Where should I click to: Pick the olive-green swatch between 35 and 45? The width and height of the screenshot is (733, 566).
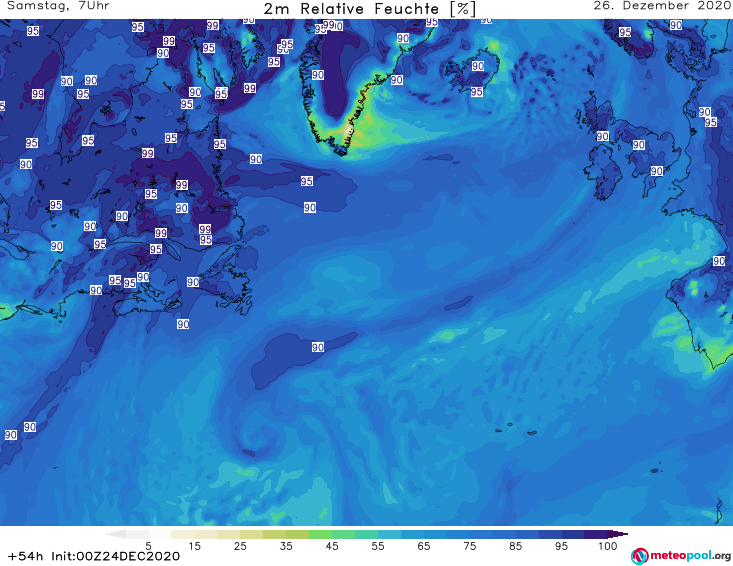pyautogui.click(x=297, y=535)
